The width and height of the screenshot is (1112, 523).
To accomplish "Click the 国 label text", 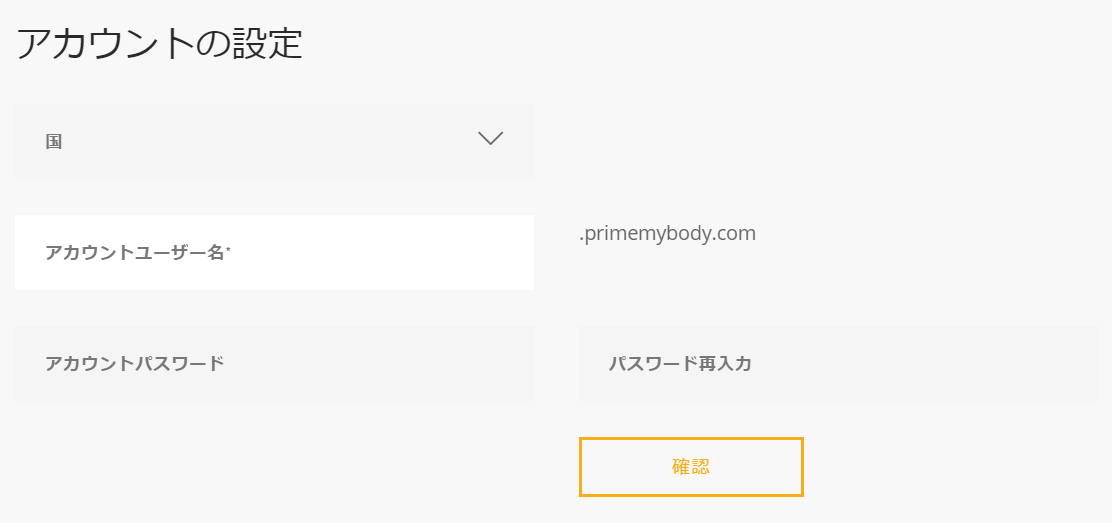I will click(54, 142).
